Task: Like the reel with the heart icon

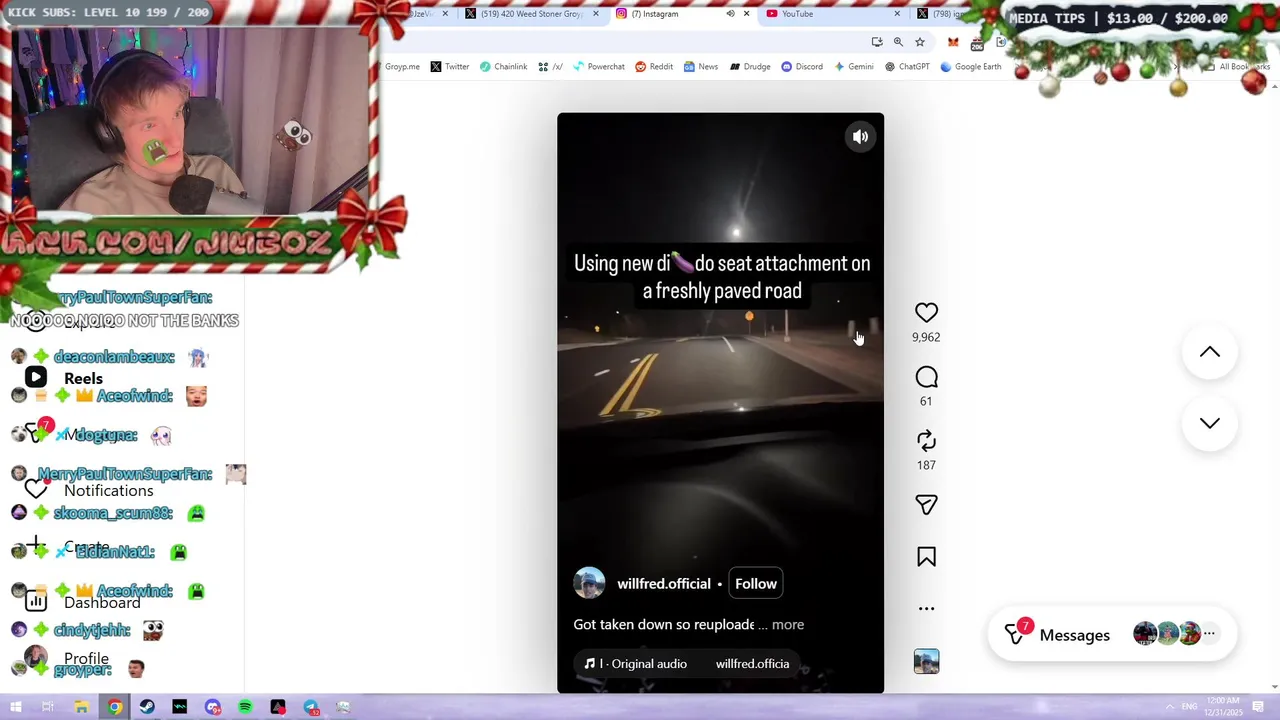Action: [926, 313]
